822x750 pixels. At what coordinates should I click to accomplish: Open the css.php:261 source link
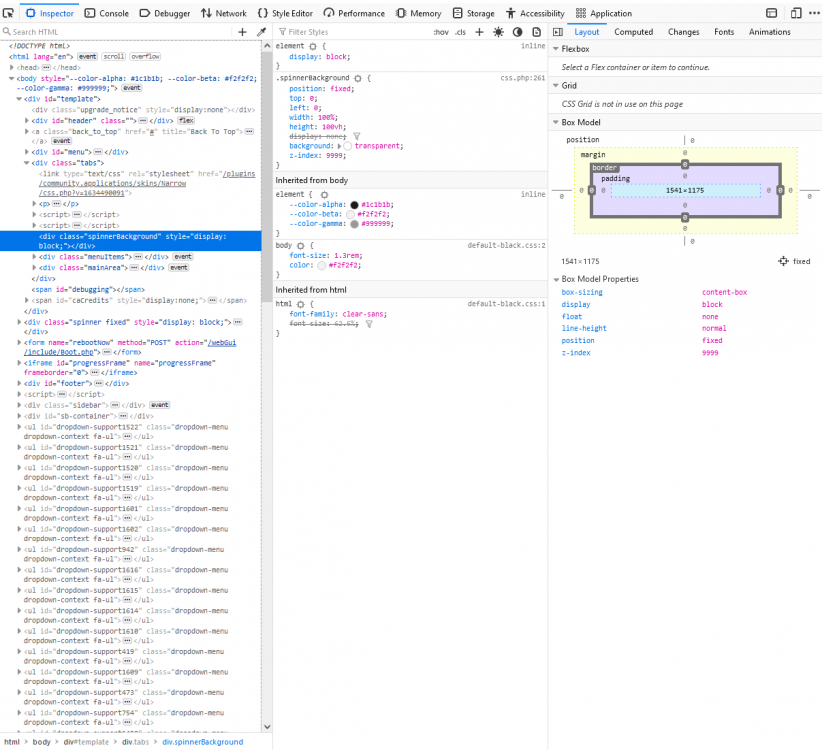pos(523,78)
